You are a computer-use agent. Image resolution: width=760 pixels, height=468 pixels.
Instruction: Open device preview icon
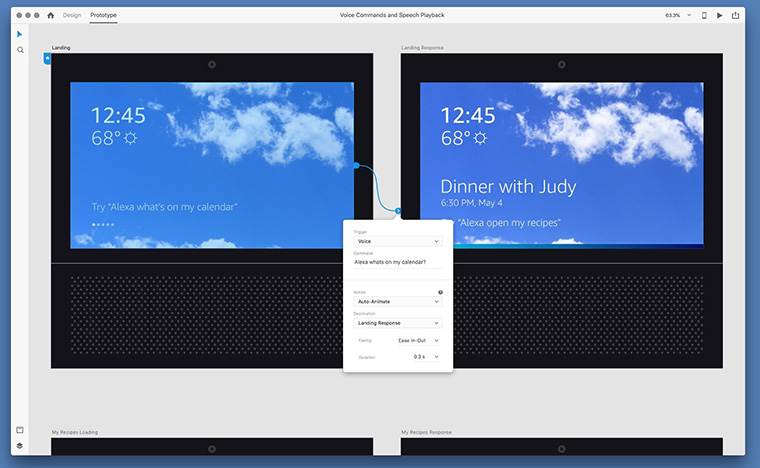pyautogui.click(x=704, y=16)
